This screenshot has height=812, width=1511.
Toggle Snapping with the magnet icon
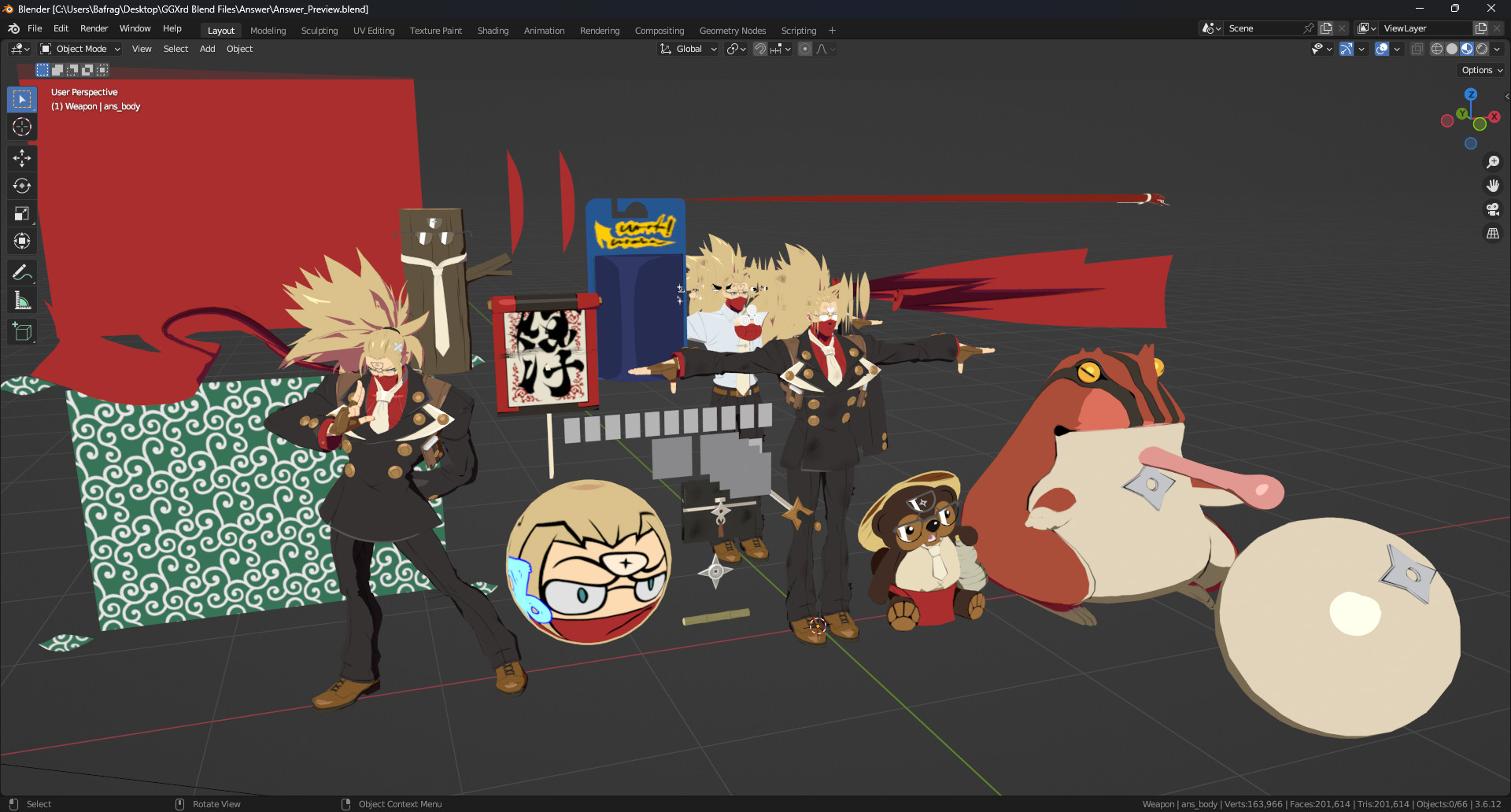coord(759,49)
